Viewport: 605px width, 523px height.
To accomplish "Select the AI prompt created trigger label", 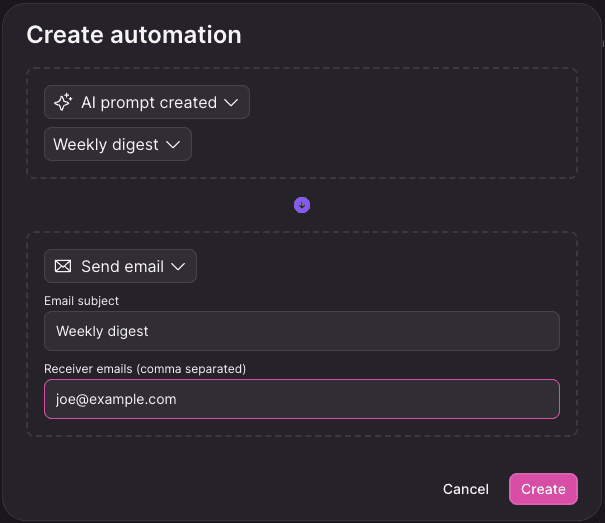I will (149, 103).
